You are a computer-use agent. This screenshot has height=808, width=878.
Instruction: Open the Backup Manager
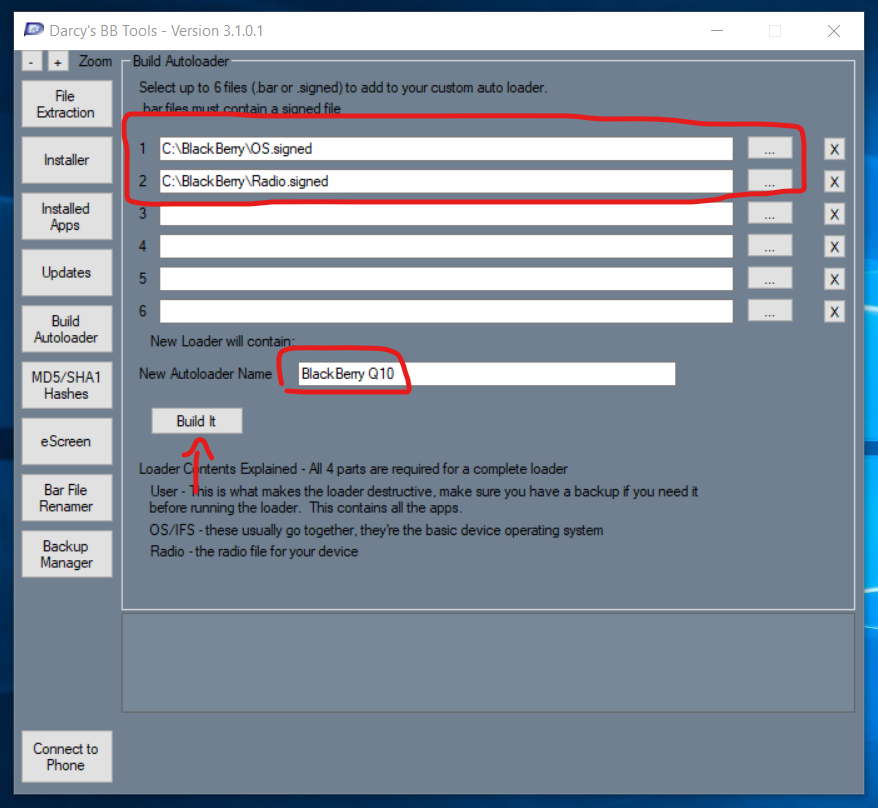(x=67, y=554)
